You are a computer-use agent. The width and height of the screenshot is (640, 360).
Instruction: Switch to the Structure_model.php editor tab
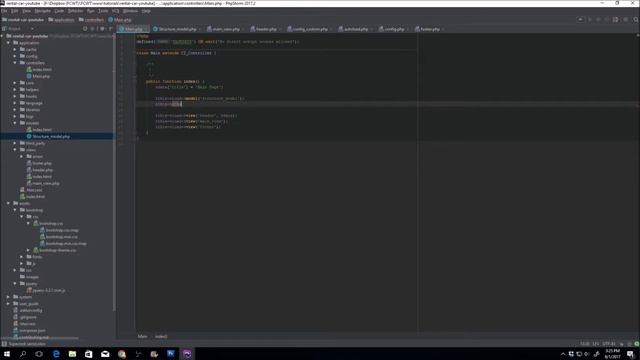(x=175, y=29)
